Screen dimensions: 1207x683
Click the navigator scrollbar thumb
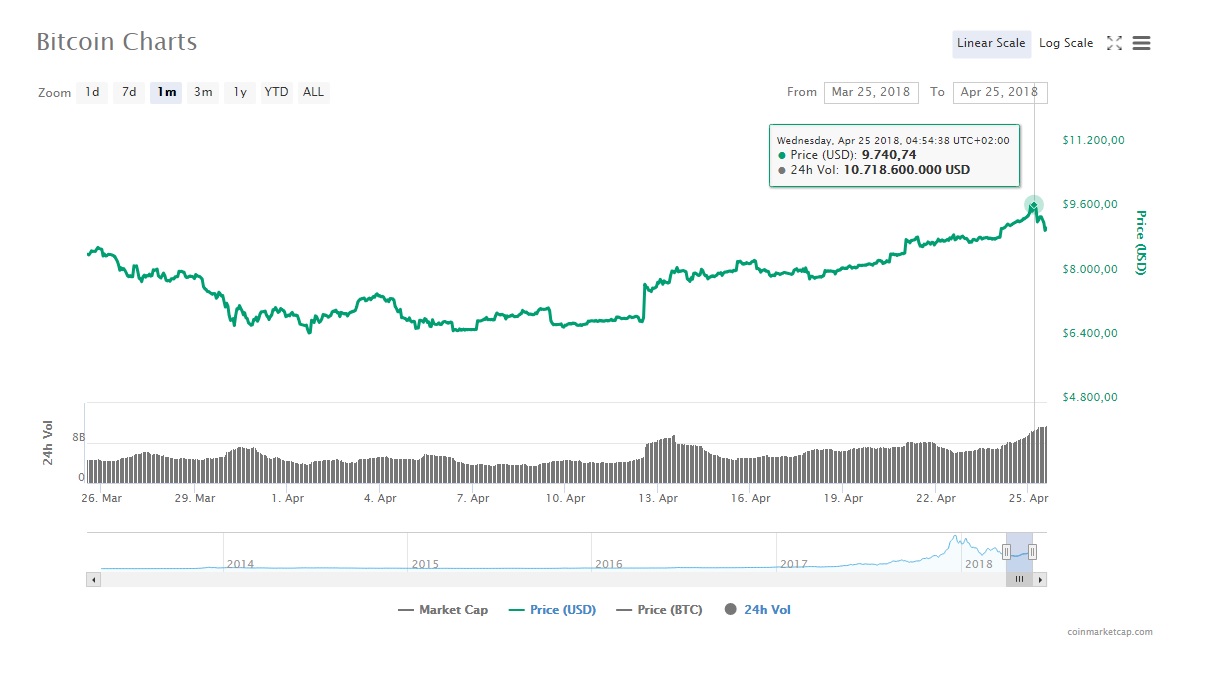[1019, 579]
